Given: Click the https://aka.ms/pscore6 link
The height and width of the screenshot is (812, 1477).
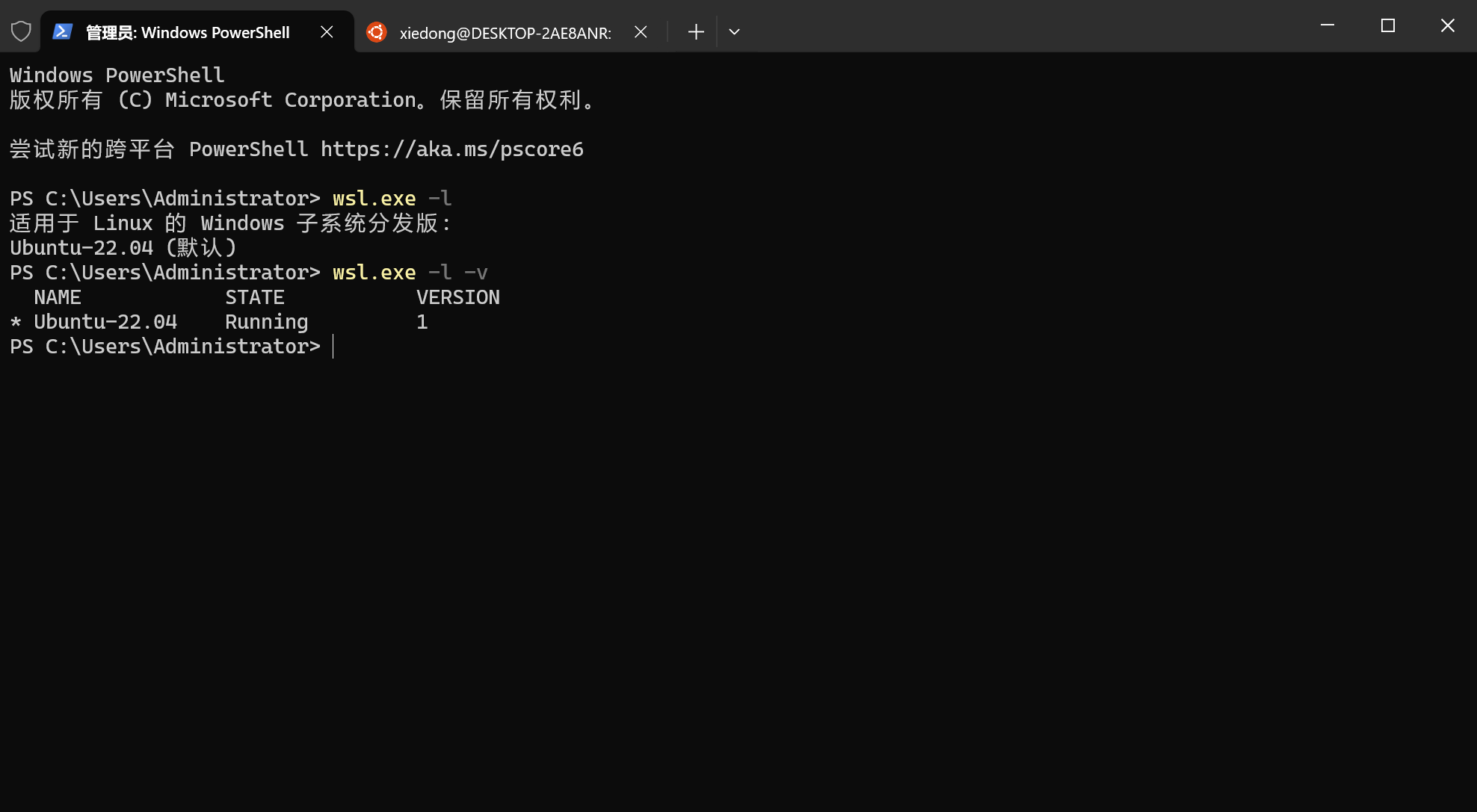Looking at the screenshot, I should pyautogui.click(x=452, y=149).
